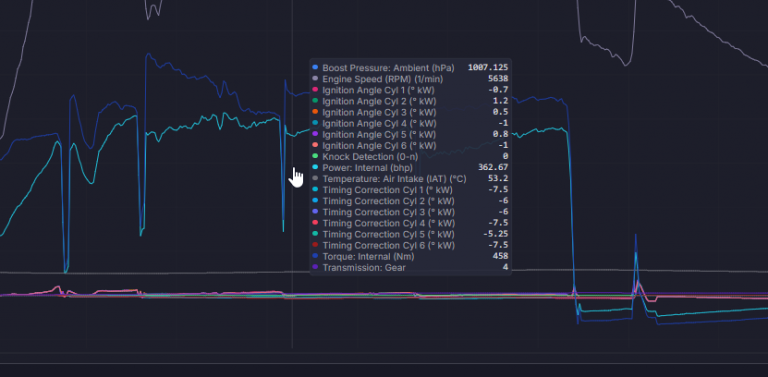Select the 'Ignition Angle Cyl 5 (° kW)' label
Image resolution: width=768 pixels, height=377 pixels.
379,134
